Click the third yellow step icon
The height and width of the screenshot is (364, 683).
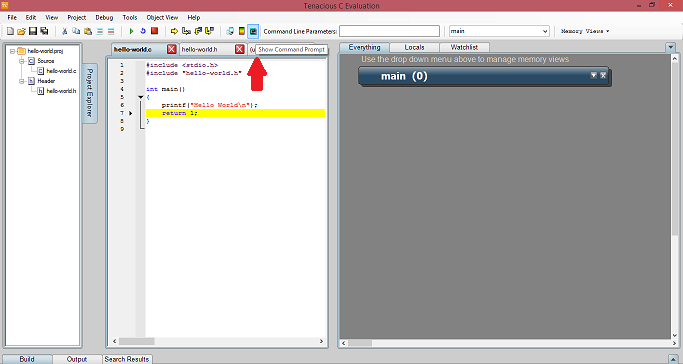point(198,31)
